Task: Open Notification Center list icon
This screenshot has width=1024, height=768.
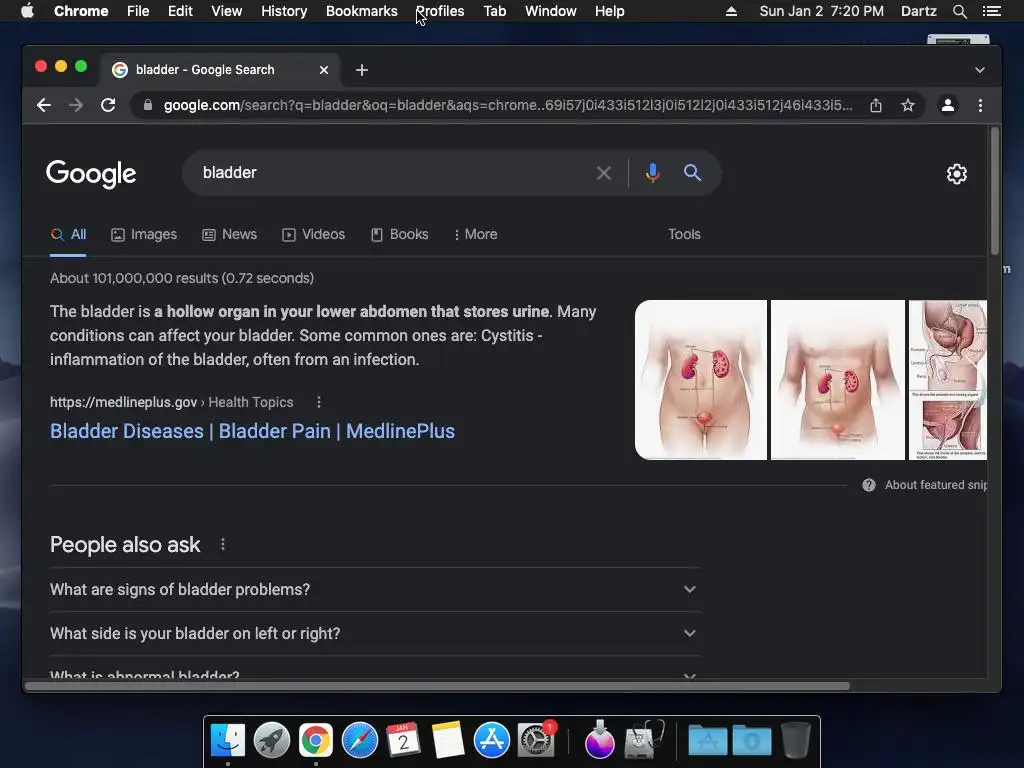Action: coord(991,11)
